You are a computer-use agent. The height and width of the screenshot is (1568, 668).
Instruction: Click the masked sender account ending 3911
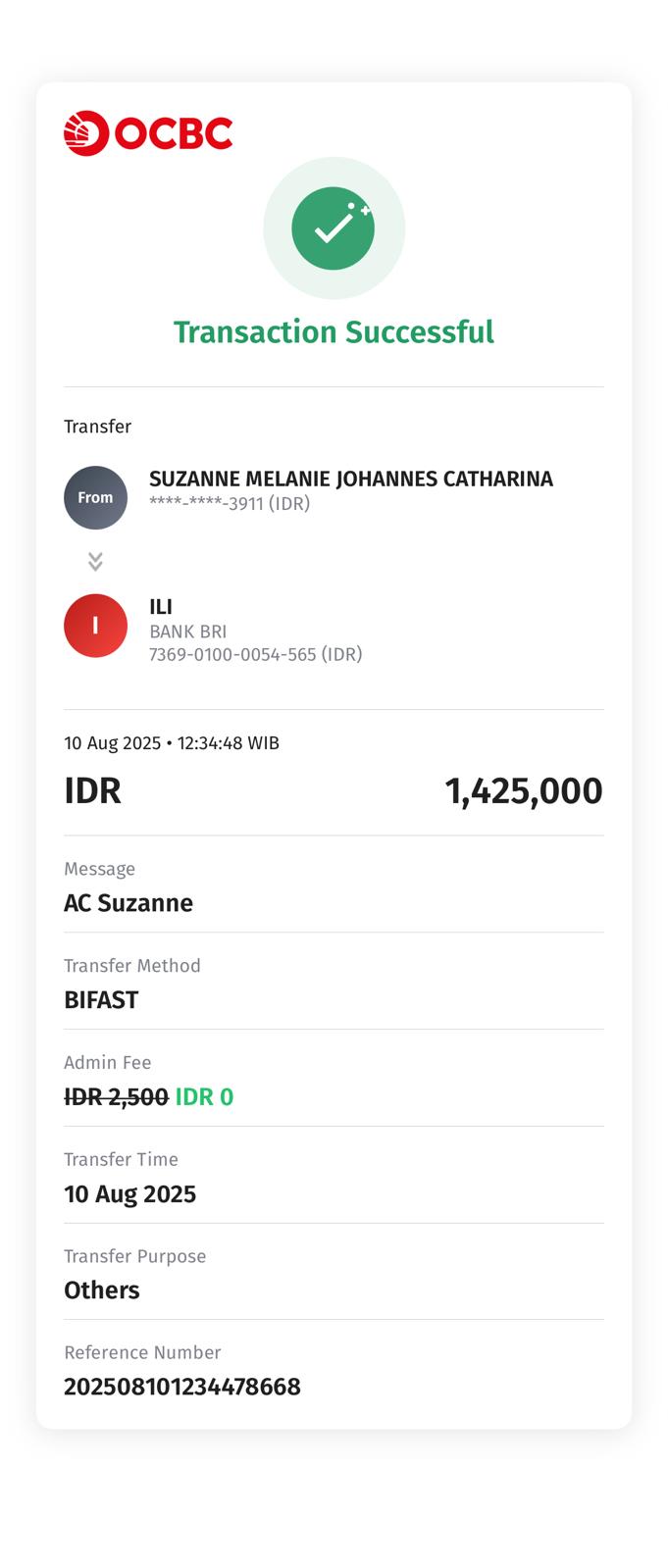tap(230, 504)
